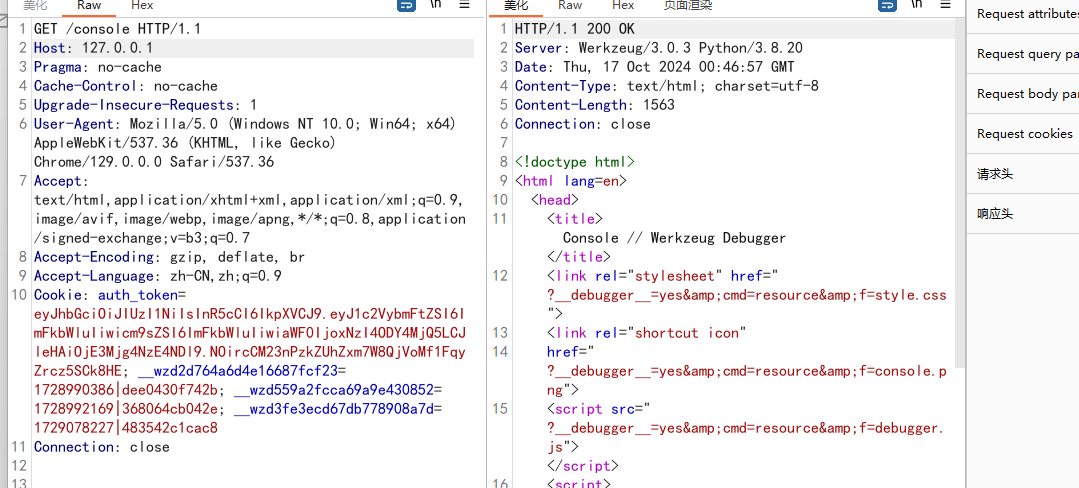Expand Request query parameters section
This screenshot has height=488, width=1079.
pyautogui.click(x=1023, y=54)
